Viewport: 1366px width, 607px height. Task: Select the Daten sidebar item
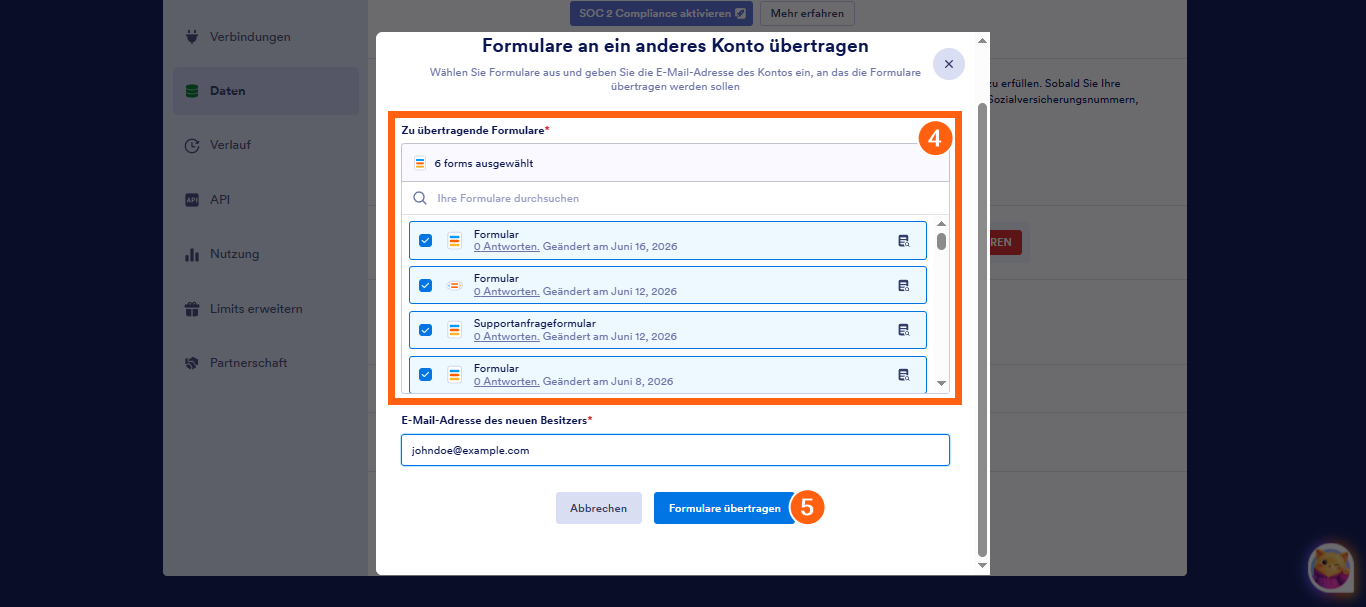(266, 91)
